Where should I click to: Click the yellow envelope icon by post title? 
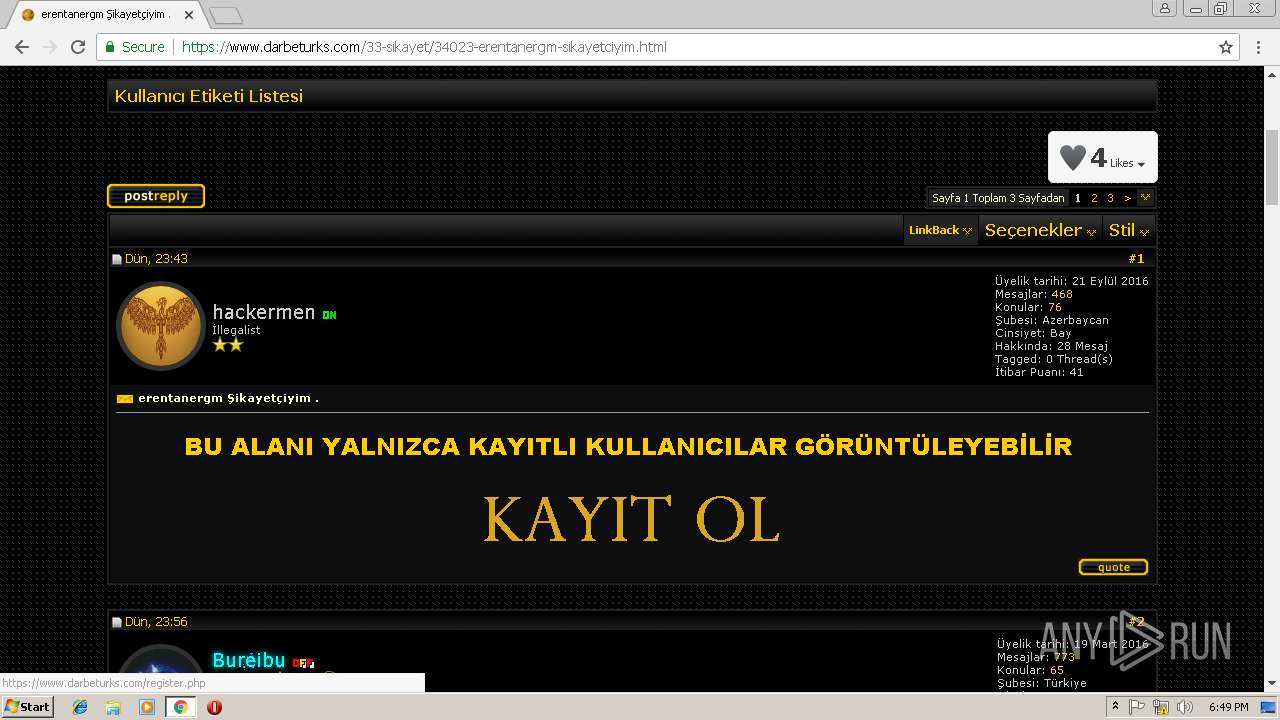[x=125, y=399]
